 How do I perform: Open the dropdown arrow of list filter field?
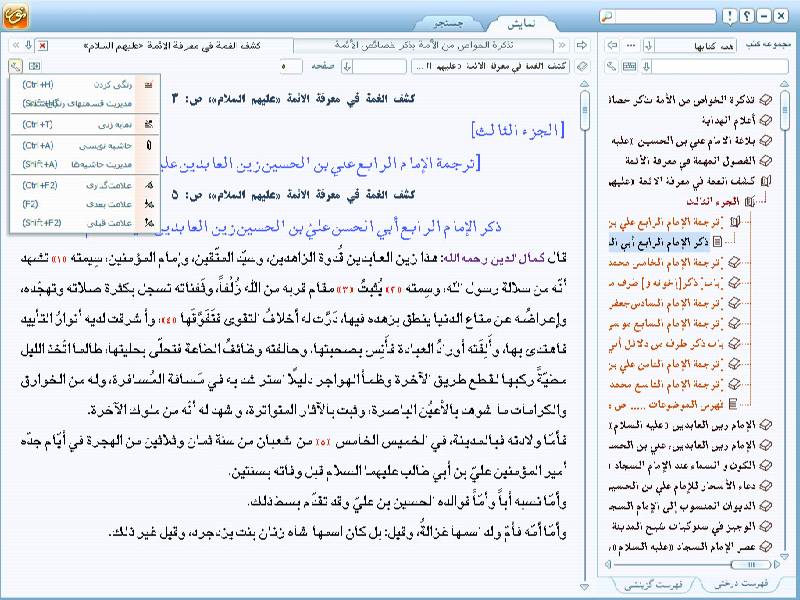[x=647, y=66]
